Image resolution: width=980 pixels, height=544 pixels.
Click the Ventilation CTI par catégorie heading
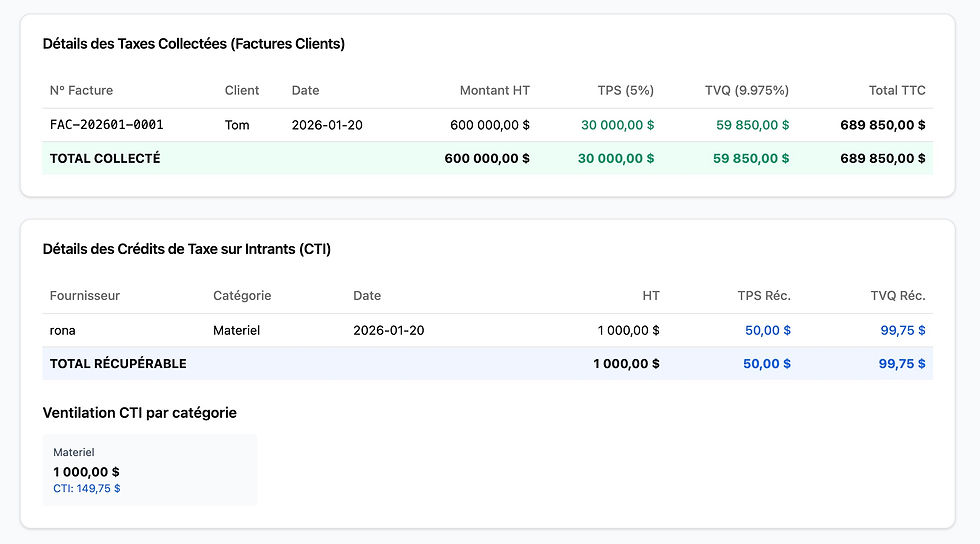point(140,412)
